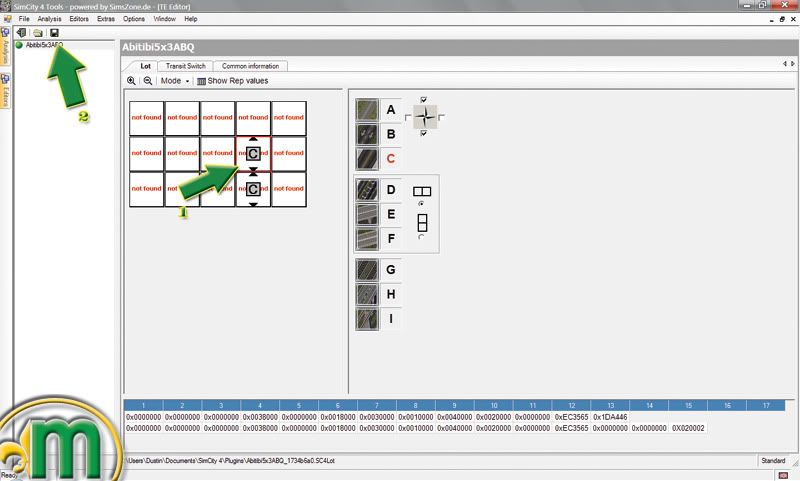The image size is (800, 481).
Task: Switch to the Transit Switch tab
Action: [x=184, y=66]
